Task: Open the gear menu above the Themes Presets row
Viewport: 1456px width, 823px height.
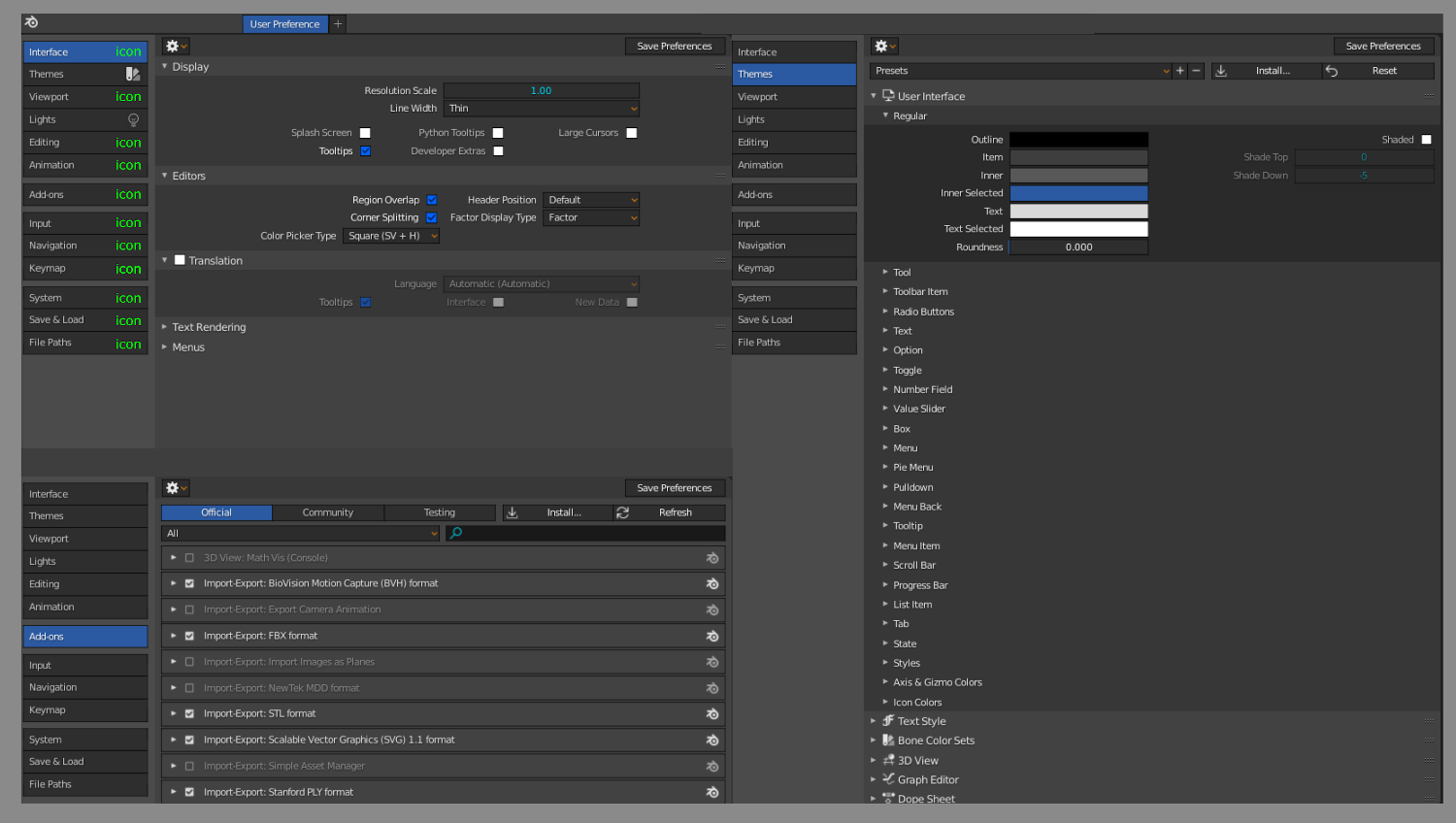Action: click(883, 46)
